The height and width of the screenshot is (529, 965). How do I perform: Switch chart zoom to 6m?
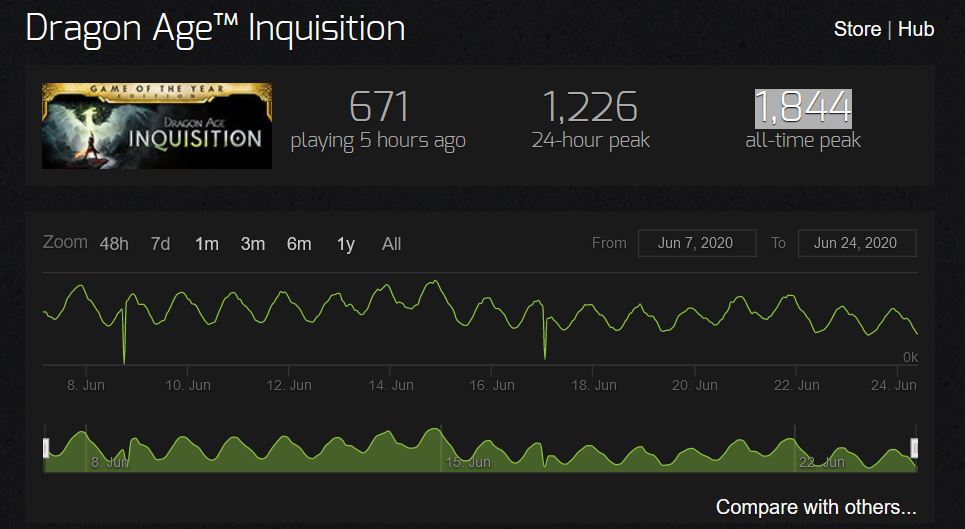pos(299,244)
